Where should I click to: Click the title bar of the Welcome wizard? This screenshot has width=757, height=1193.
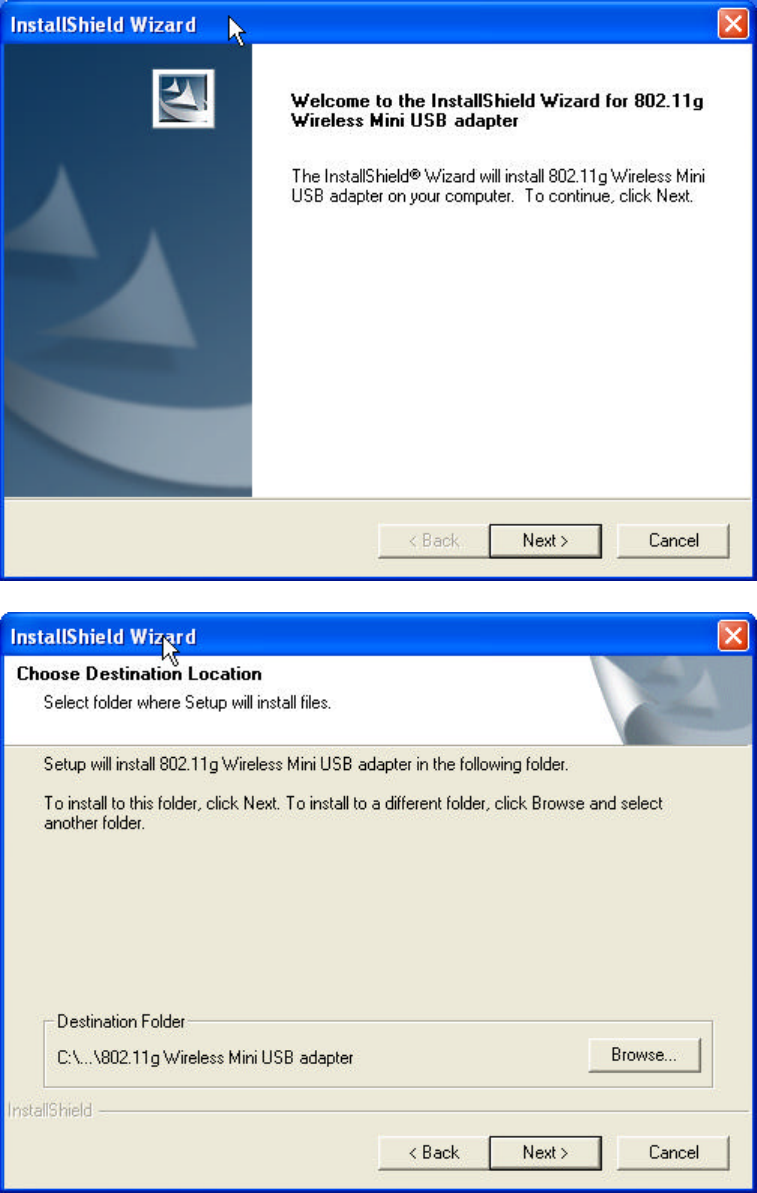359,24
